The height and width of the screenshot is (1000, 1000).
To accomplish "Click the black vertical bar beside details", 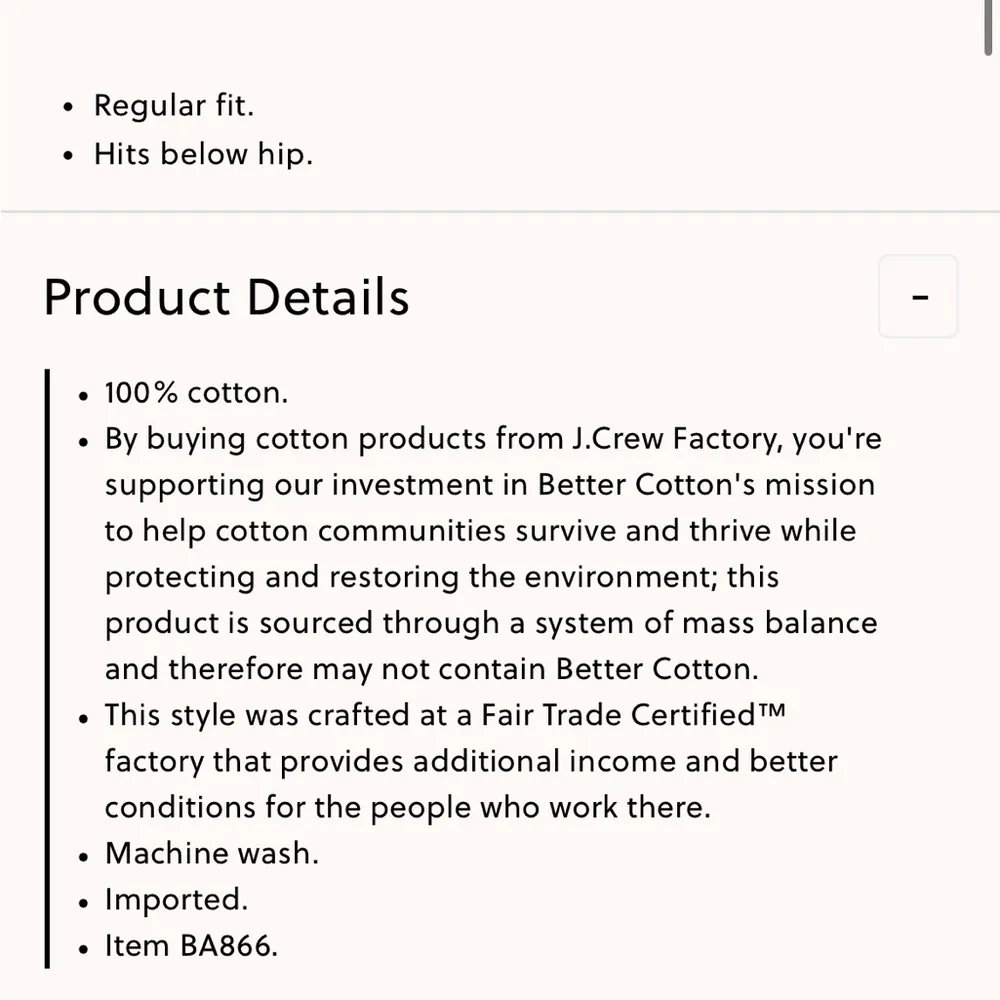I will pyautogui.click(x=47, y=668).
